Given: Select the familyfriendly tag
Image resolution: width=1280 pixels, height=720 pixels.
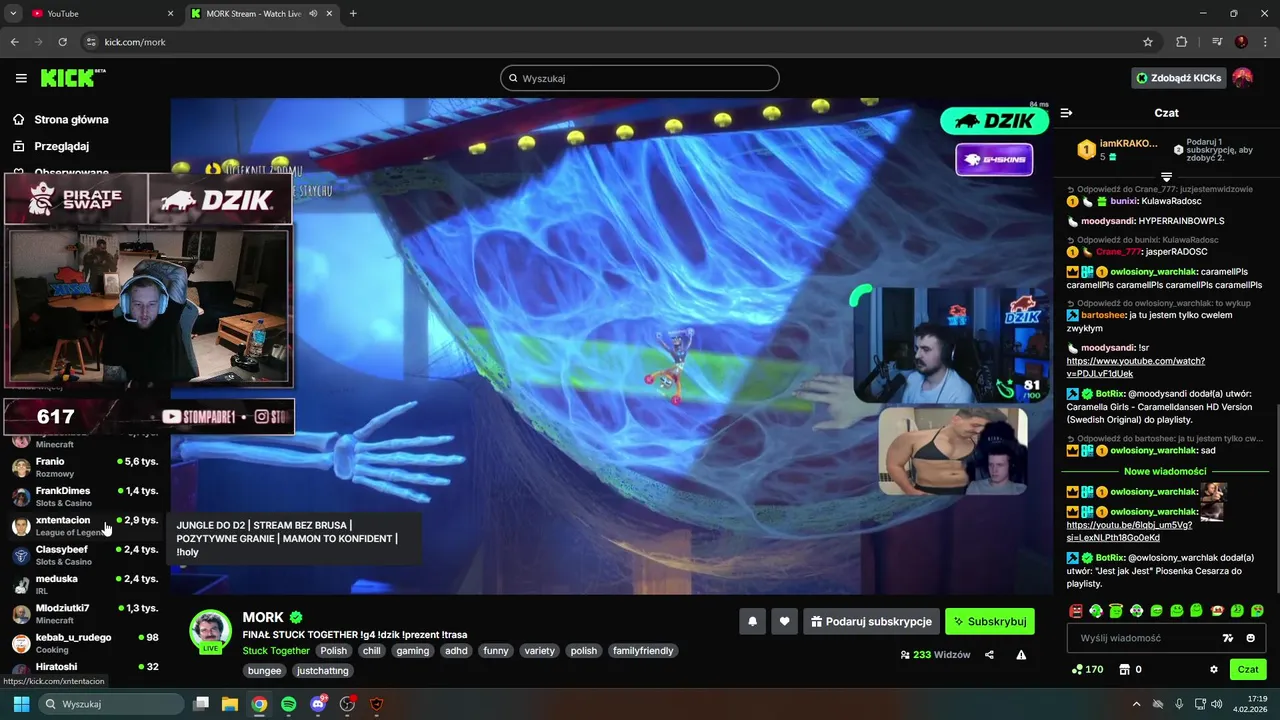Looking at the screenshot, I should click(x=642, y=650).
